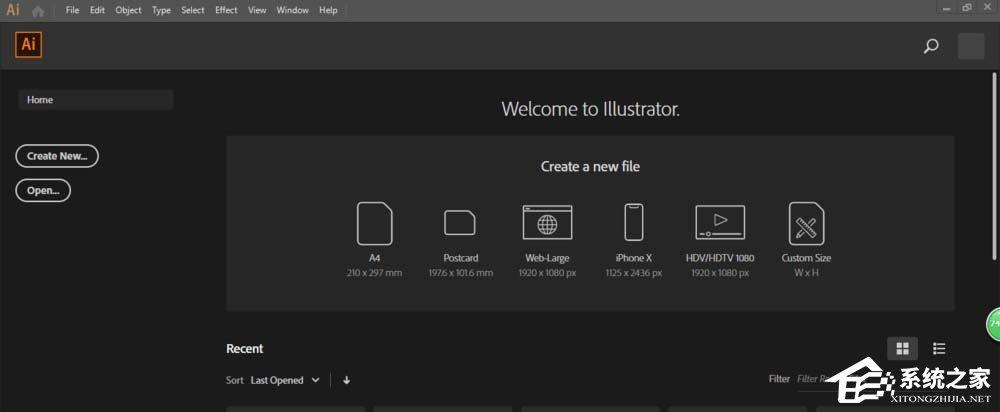
Task: Click the restore window button
Action: click(967, 7)
